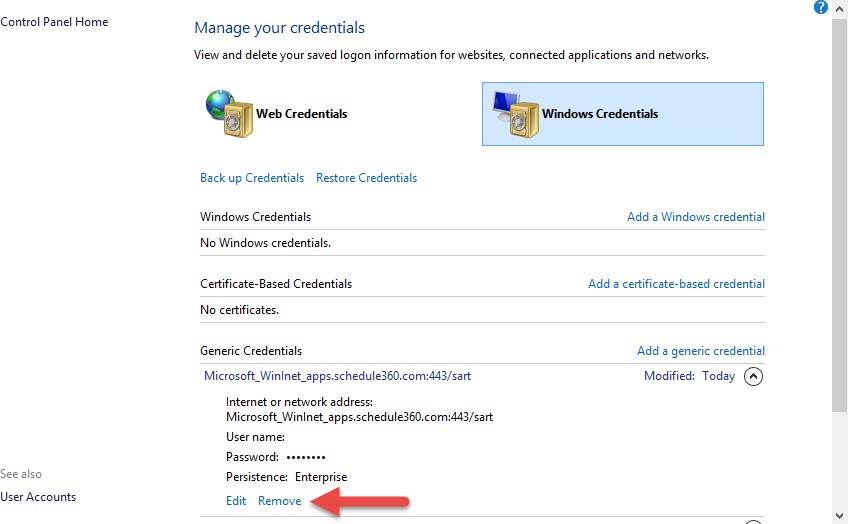This screenshot has height=524, width=848.
Task: Click Add a certificate-based credential
Action: pos(676,284)
